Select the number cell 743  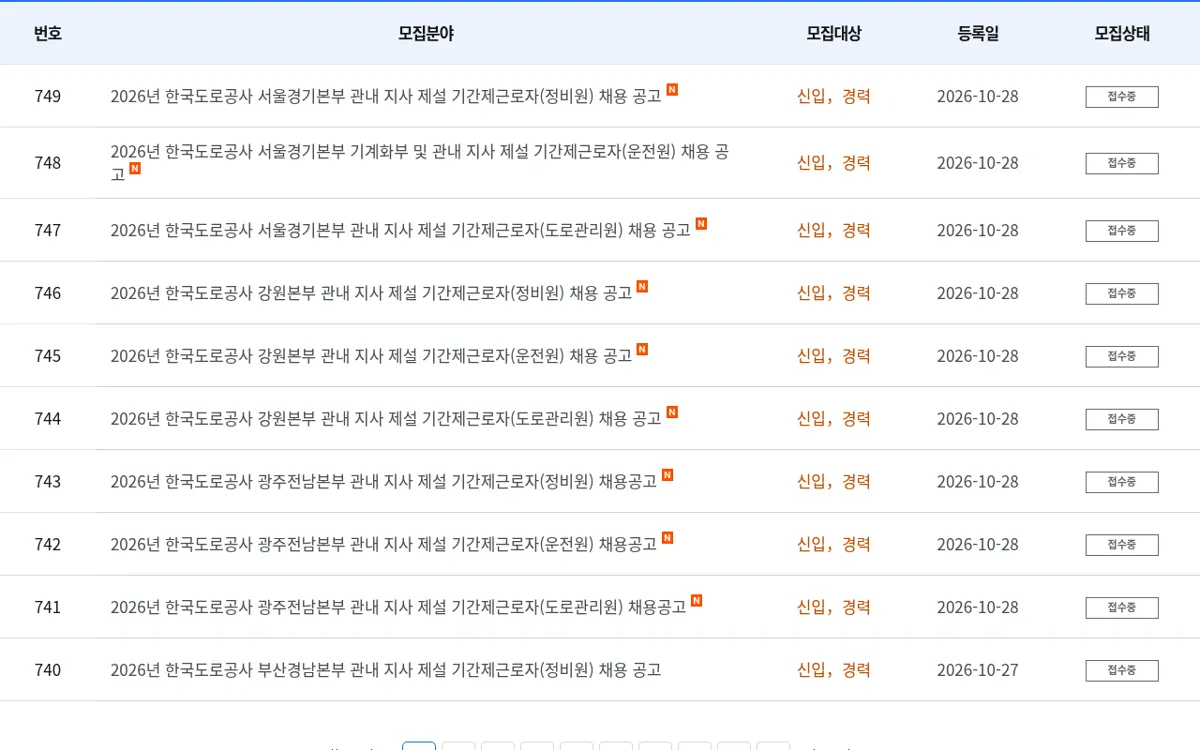click(48, 482)
